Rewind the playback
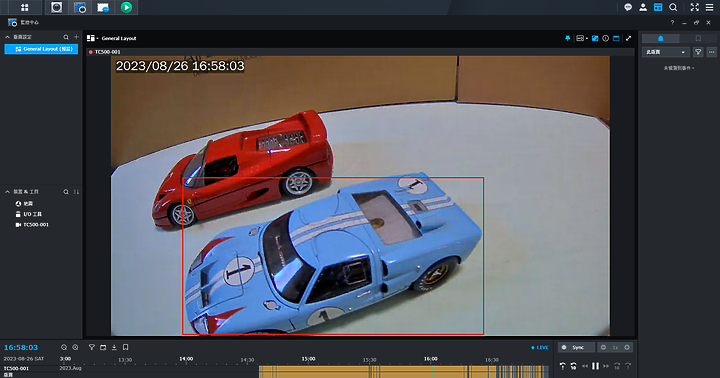The image size is (720, 378). click(x=585, y=366)
